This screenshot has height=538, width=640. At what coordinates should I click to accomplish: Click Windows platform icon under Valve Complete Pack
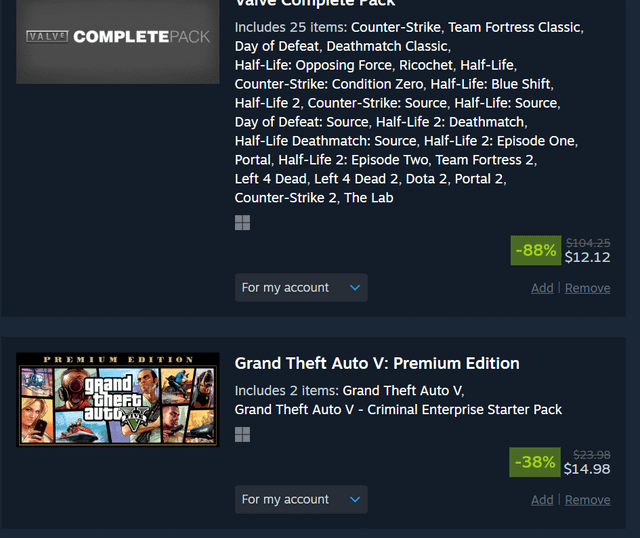[x=242, y=222]
